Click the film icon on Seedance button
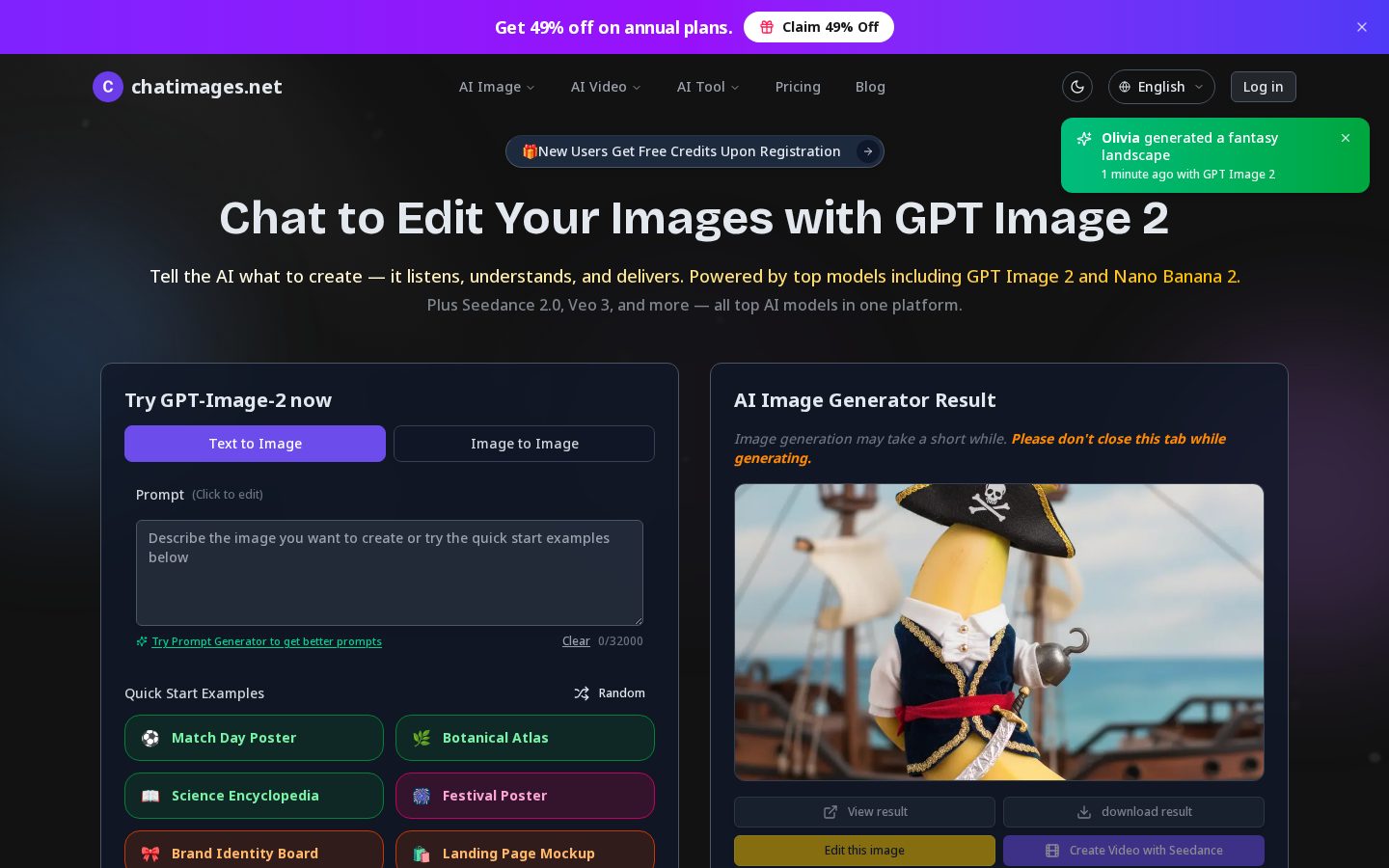Viewport: 1389px width, 868px height. click(x=1052, y=851)
